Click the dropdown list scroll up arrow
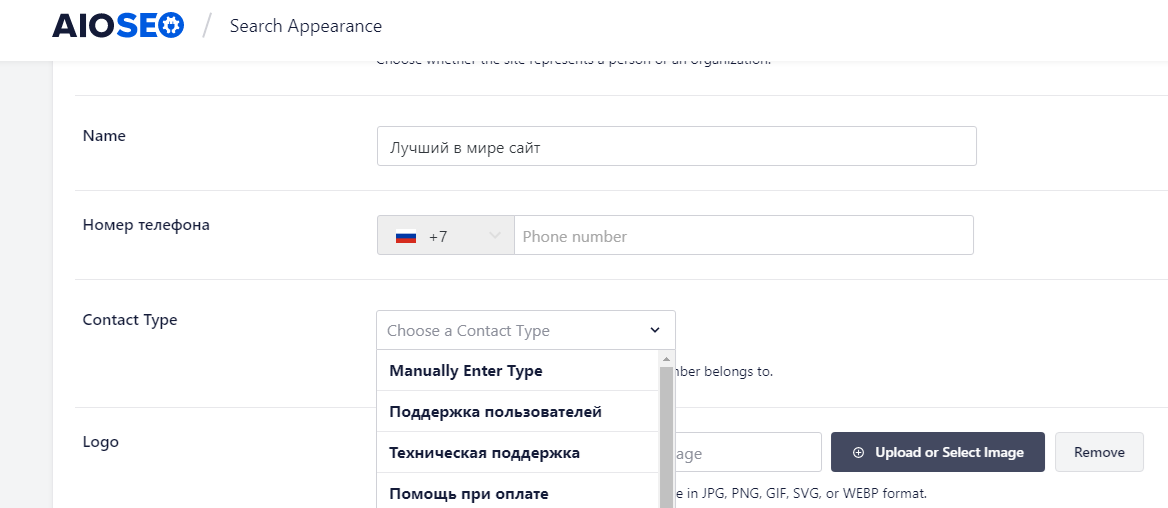1168x508 pixels. point(667,359)
